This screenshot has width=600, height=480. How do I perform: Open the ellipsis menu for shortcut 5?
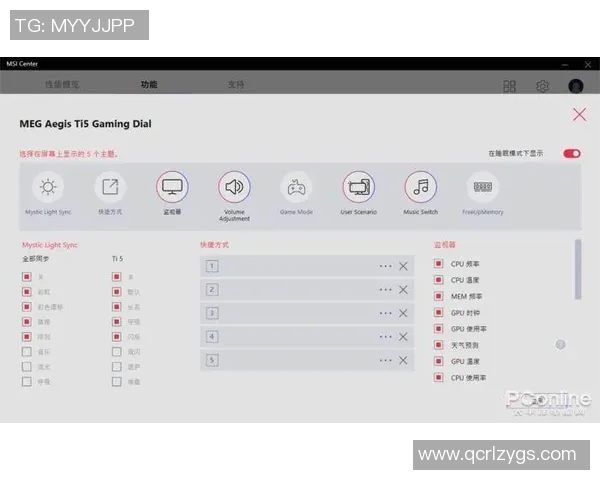(386, 360)
